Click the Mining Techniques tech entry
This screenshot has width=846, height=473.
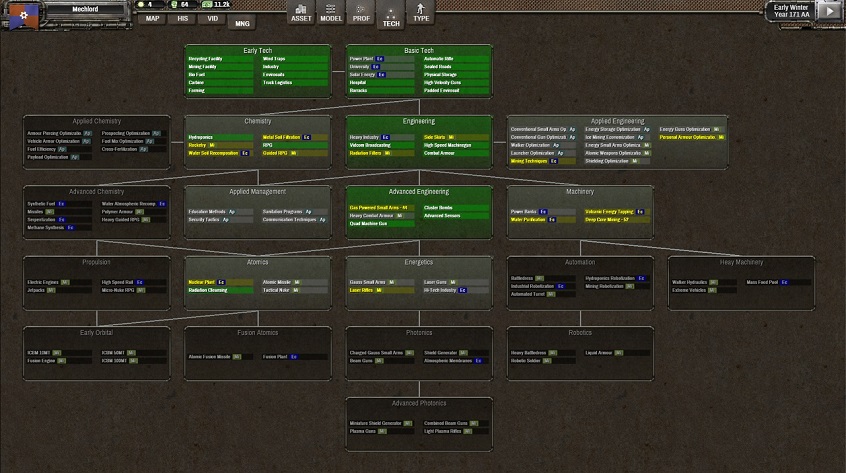pos(543,161)
